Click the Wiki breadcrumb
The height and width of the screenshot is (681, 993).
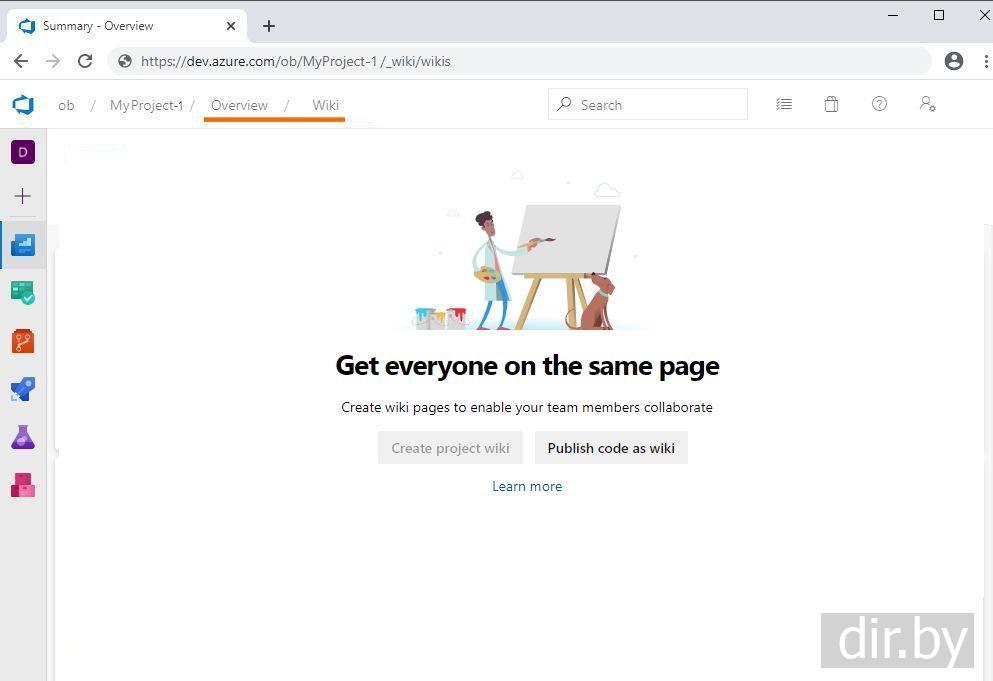click(x=326, y=105)
